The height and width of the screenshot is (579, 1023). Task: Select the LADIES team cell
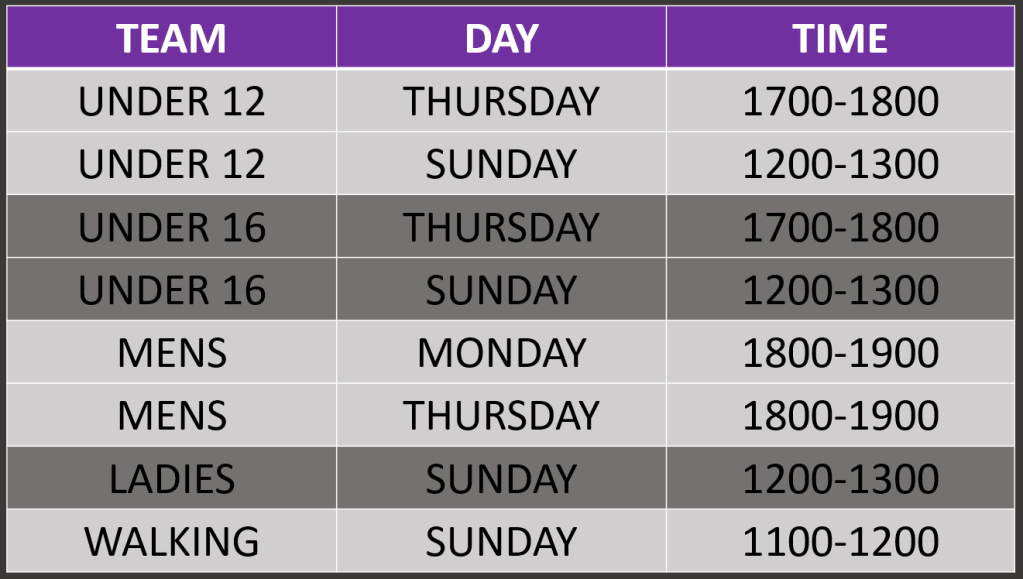(171, 479)
